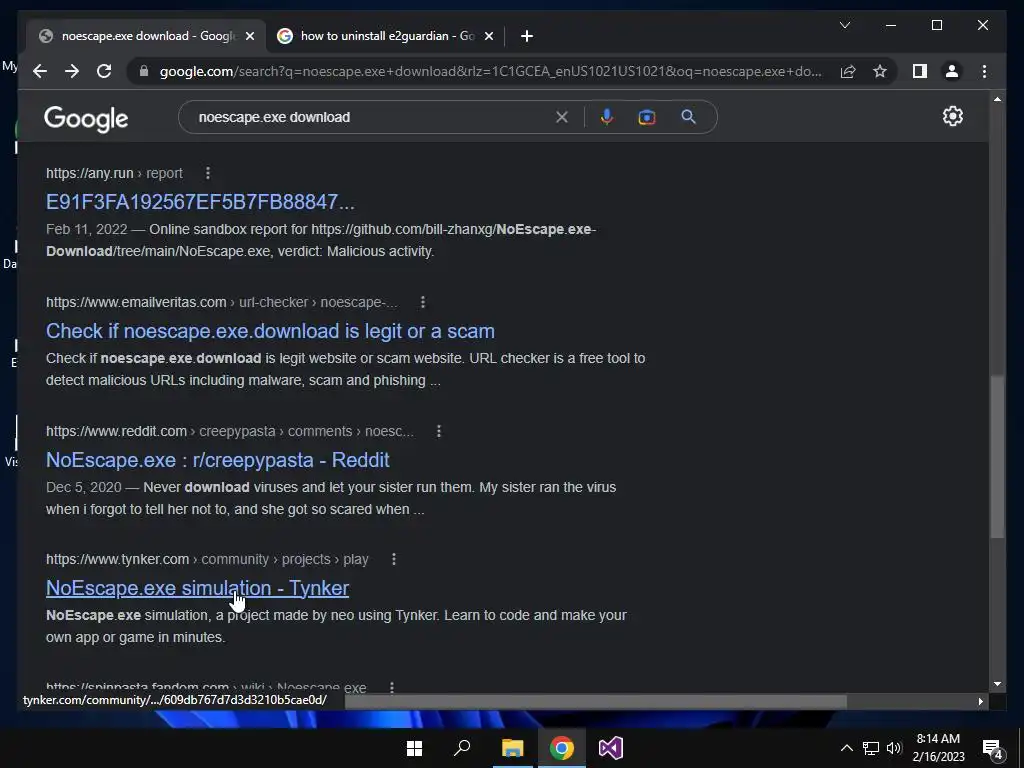Open more options for any.run result
Screen dimensions: 1024x768
208,173
